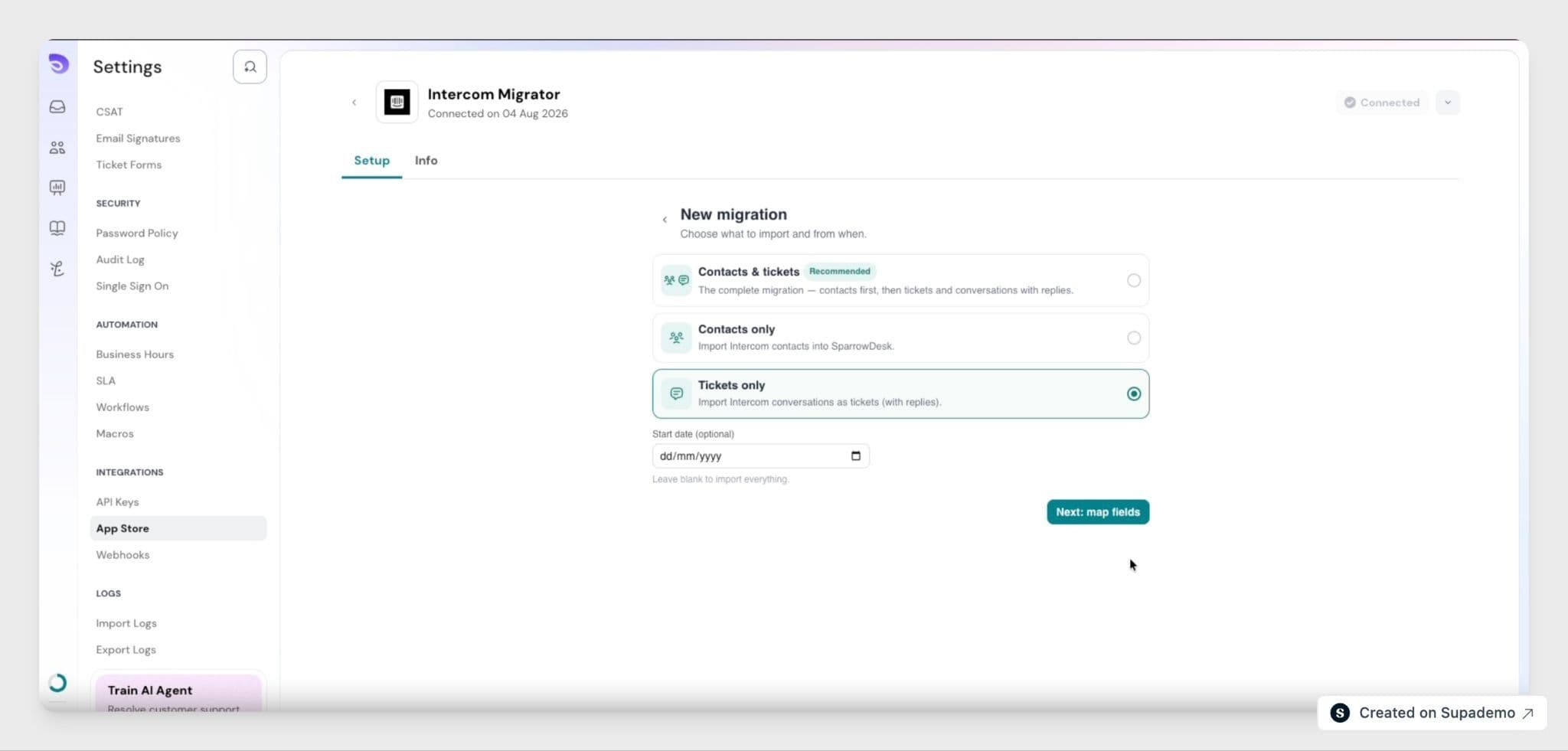The height and width of the screenshot is (751, 1568).
Task: Open the Created on Supademo link
Action: coord(1432,713)
